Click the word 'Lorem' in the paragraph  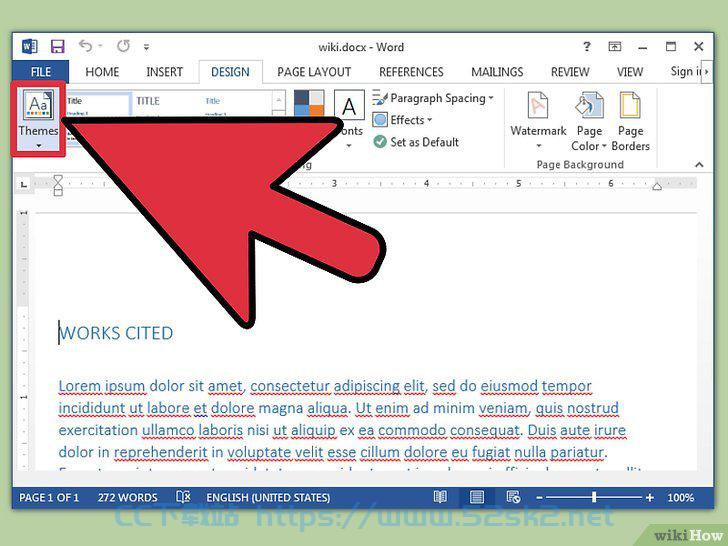pos(80,386)
